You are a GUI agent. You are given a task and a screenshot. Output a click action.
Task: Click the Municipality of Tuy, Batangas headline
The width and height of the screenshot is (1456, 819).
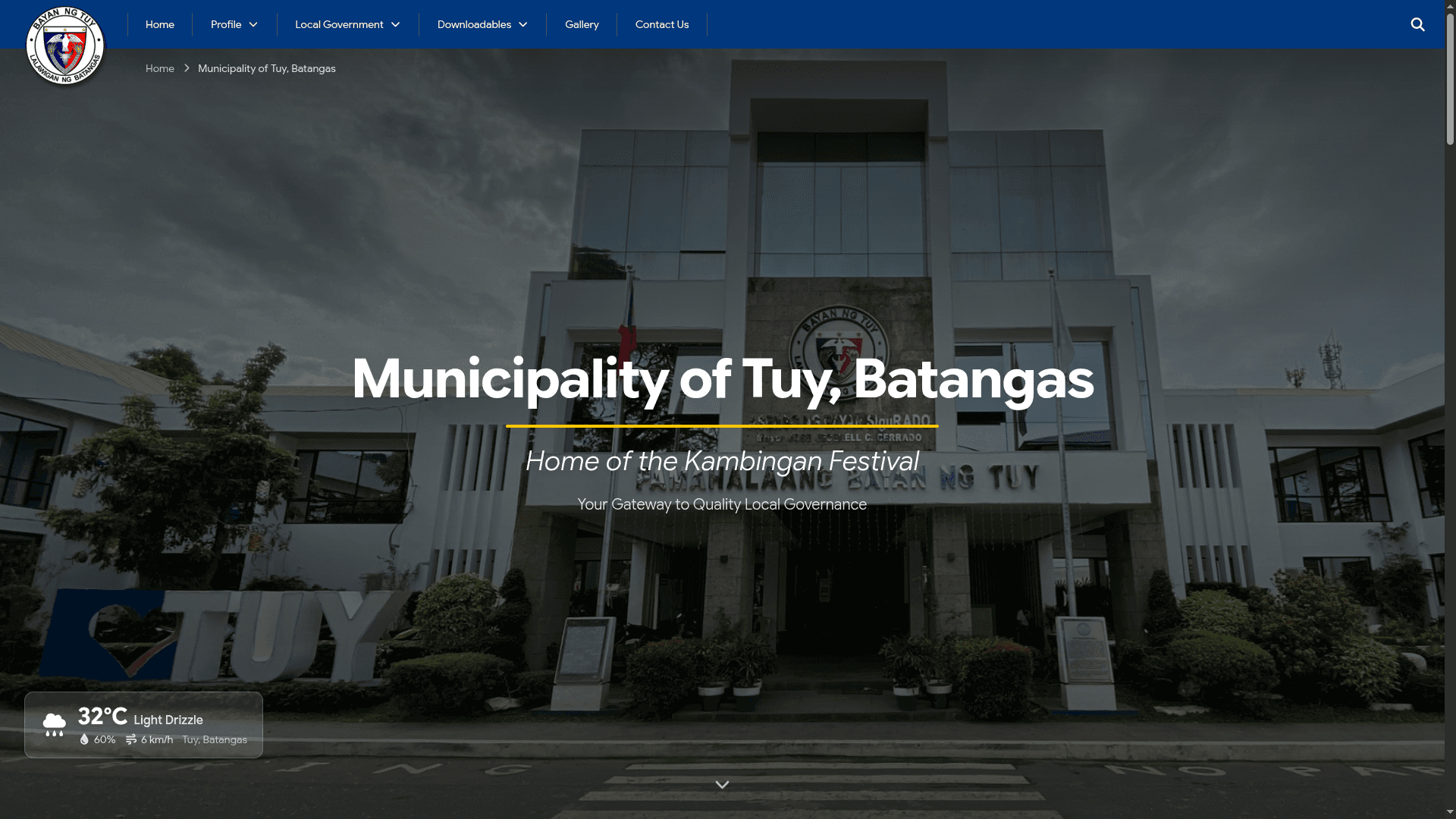(x=723, y=378)
